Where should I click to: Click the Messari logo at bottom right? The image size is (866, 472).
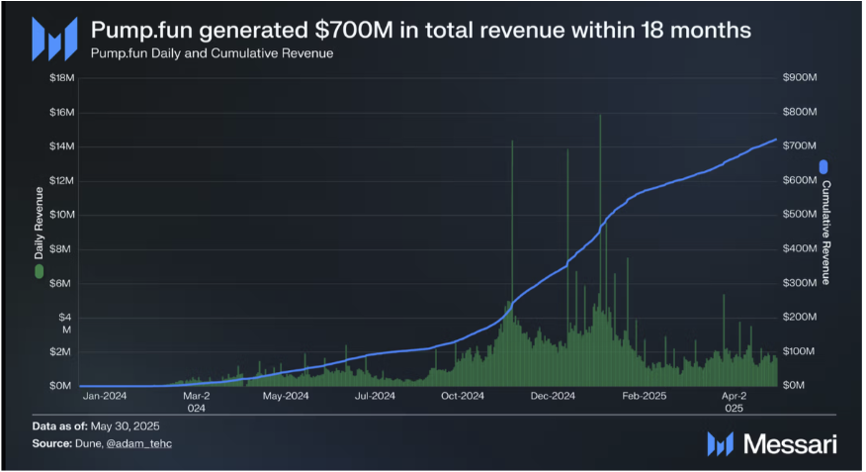tap(772, 444)
